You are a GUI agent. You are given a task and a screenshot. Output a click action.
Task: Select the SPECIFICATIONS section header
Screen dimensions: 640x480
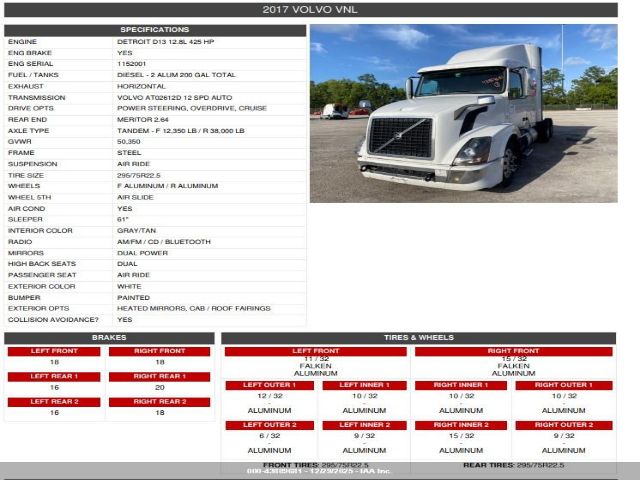click(x=154, y=30)
